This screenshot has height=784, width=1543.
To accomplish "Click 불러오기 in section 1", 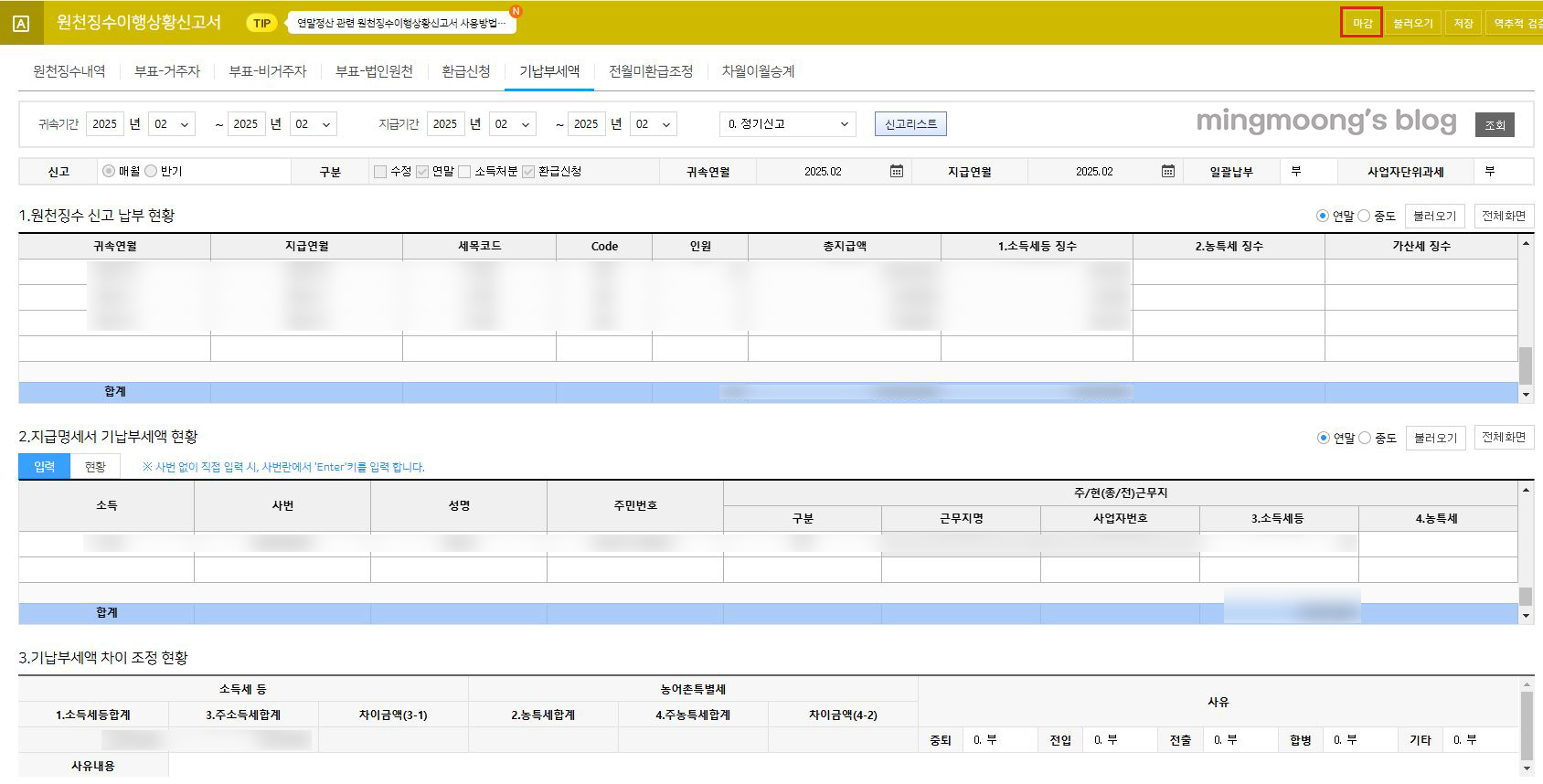I will pyautogui.click(x=1434, y=216).
